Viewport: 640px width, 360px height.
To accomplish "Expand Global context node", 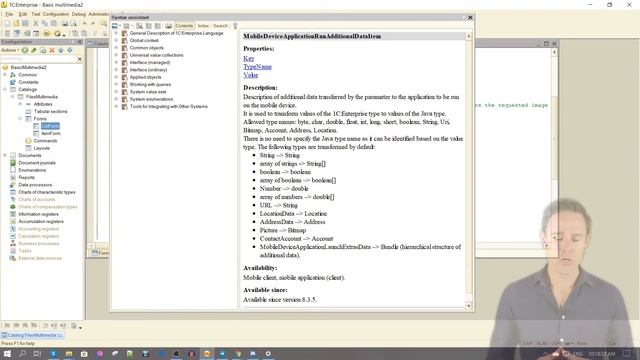I will (x=116, y=40).
